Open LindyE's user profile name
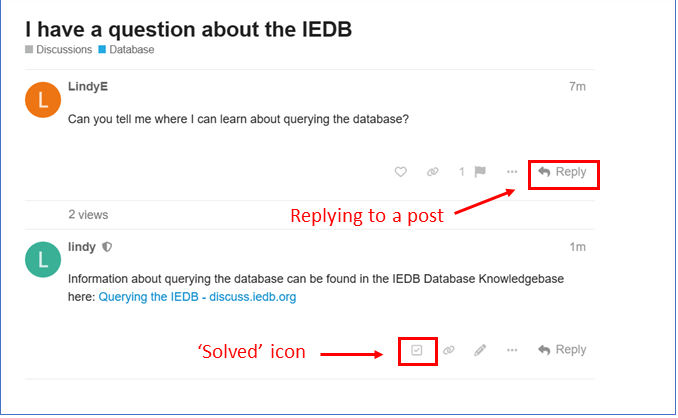678x418 pixels. pyautogui.click(x=87, y=87)
